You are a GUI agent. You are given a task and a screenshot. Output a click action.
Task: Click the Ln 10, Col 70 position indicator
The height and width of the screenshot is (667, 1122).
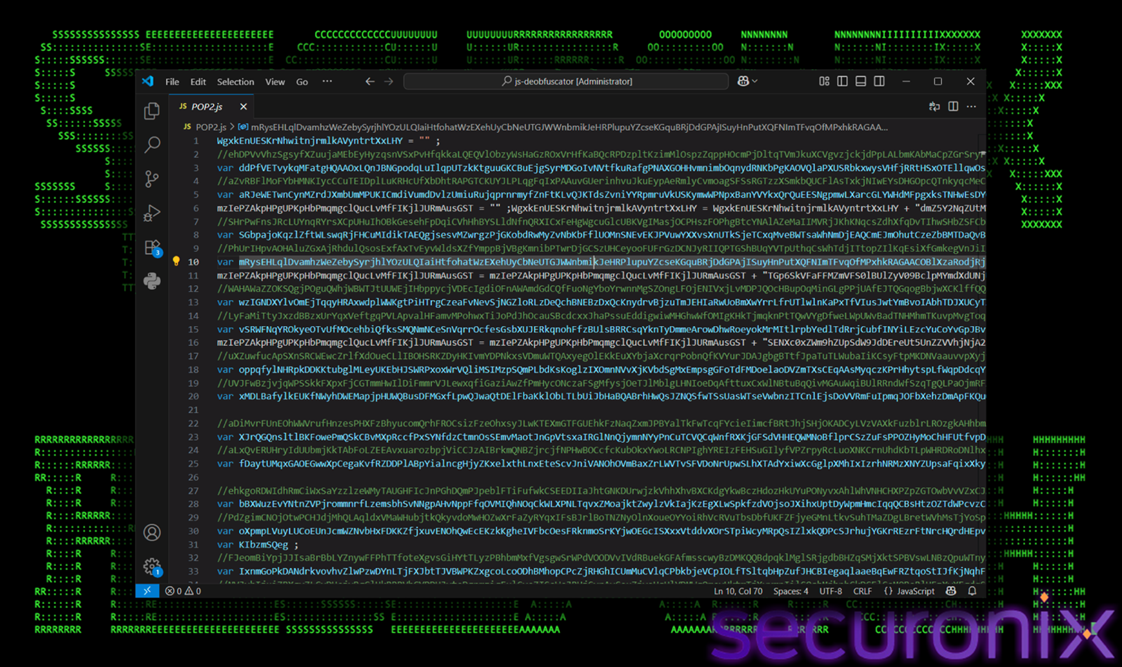(738, 591)
